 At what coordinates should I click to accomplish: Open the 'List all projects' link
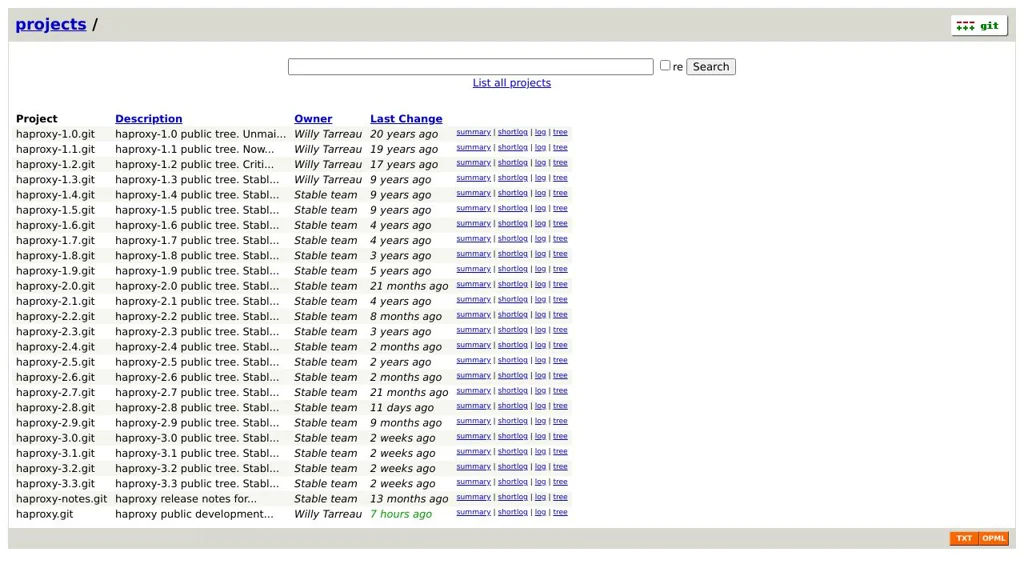[x=511, y=83]
